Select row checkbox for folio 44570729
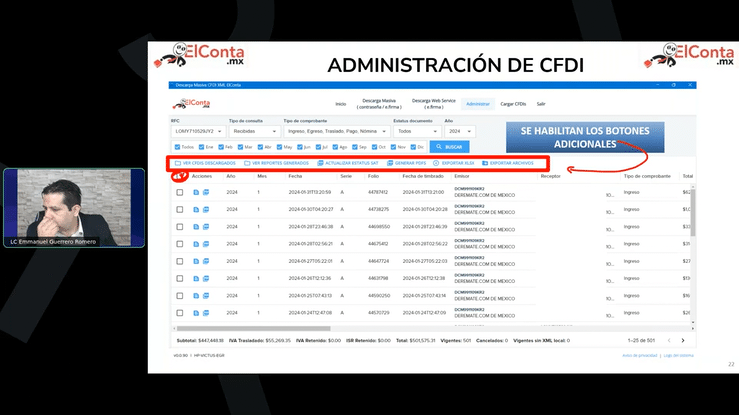 [180, 313]
